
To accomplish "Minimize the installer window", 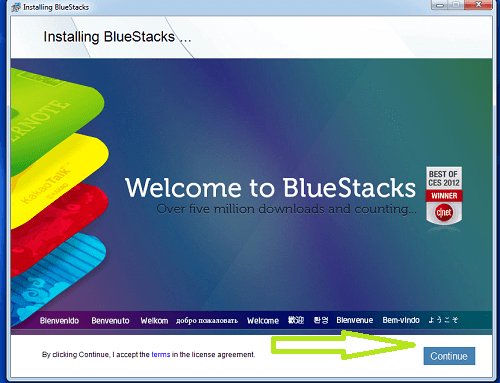I will pos(440,5).
